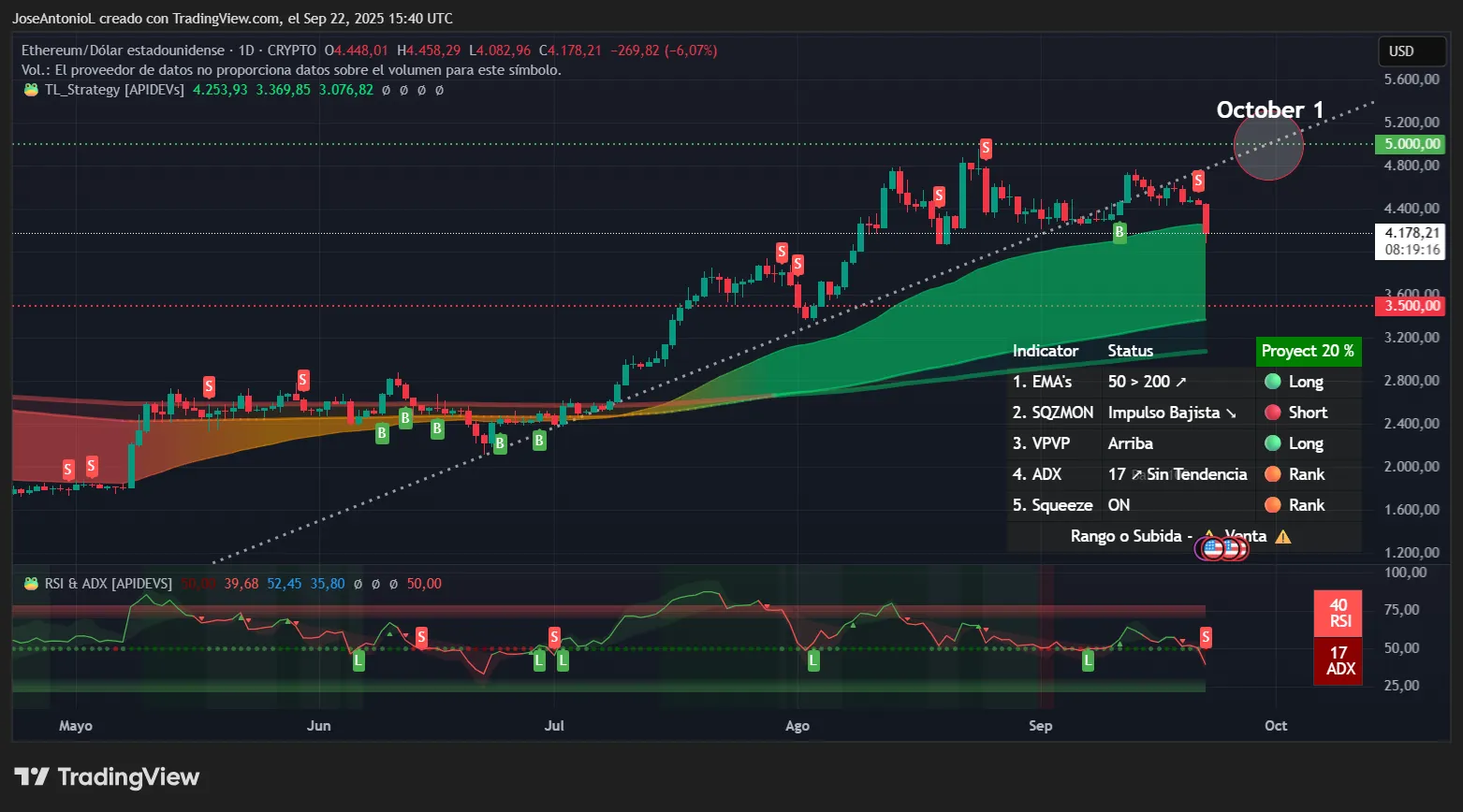The width and height of the screenshot is (1463, 812).
Task: Expand the ADX Sin Tendencia status row
Action: 1178,474
